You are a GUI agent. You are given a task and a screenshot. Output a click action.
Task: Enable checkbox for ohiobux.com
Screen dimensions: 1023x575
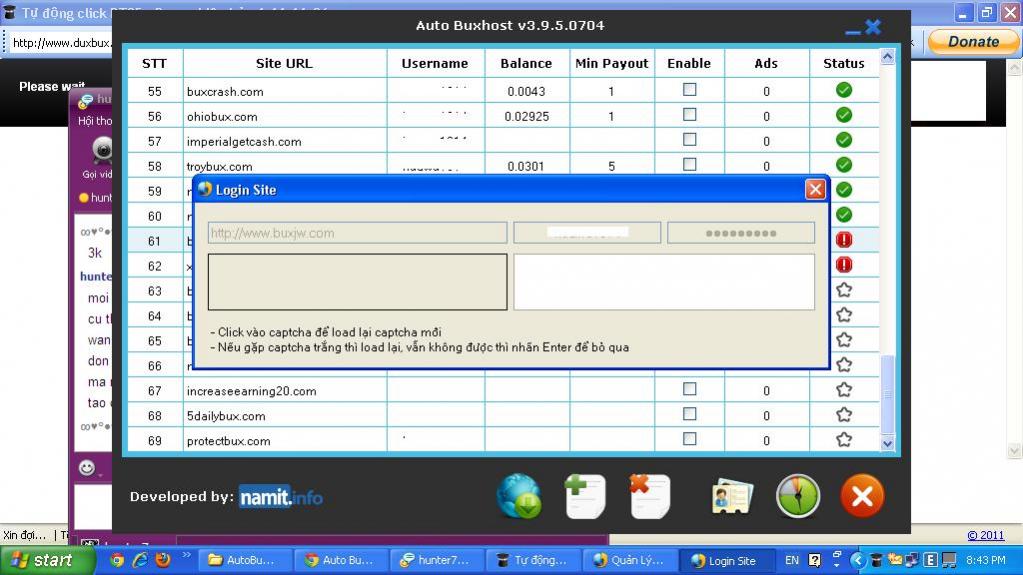pyautogui.click(x=689, y=114)
